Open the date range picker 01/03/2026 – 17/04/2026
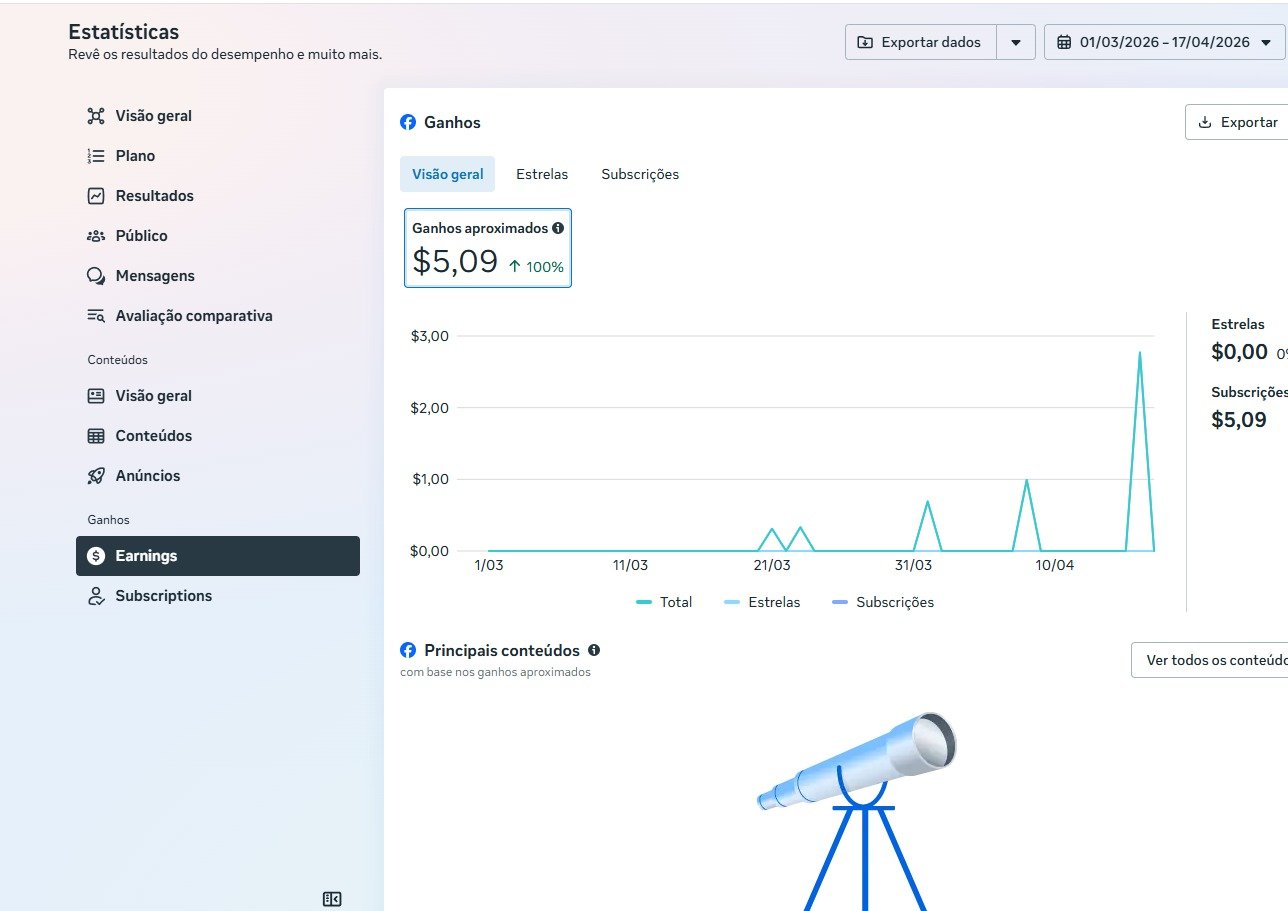The image size is (1288, 911). [1164, 42]
